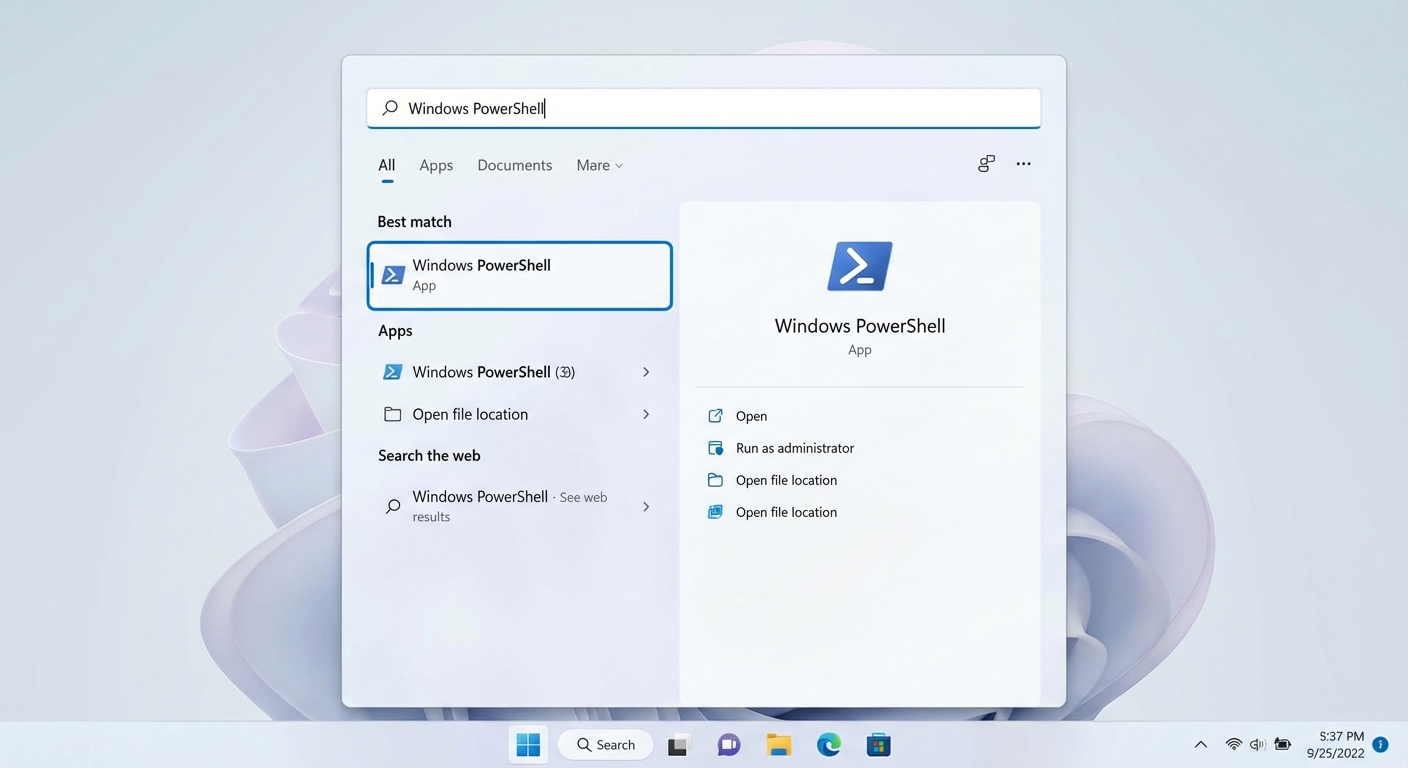Click the Start button on the taskbar
The width and height of the screenshot is (1408, 768).
tap(528, 744)
